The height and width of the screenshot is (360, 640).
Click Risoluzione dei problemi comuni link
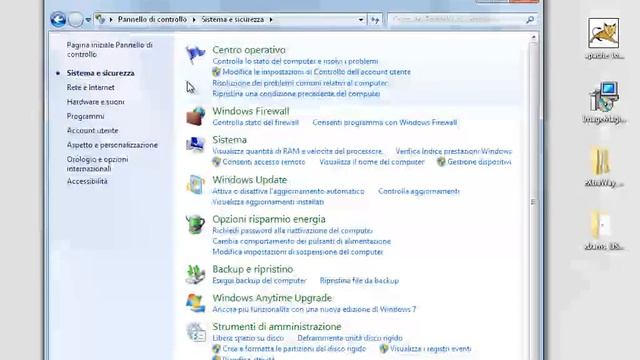[300, 83]
